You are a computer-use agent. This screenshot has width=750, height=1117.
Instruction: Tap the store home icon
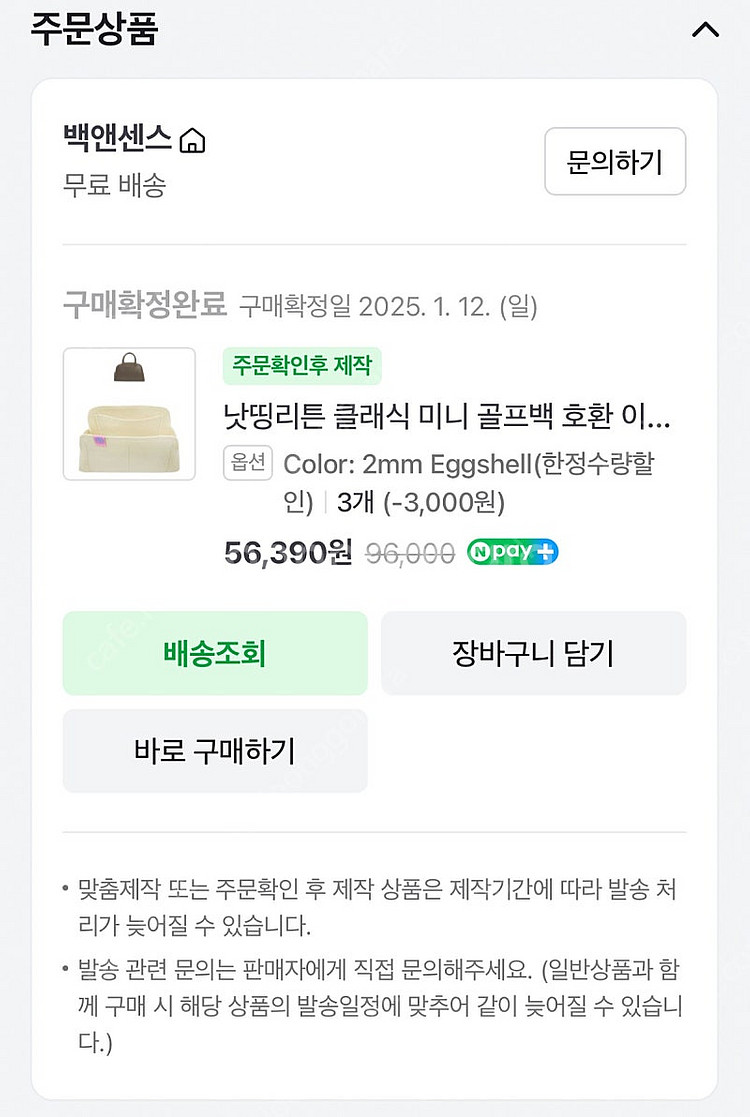(192, 141)
